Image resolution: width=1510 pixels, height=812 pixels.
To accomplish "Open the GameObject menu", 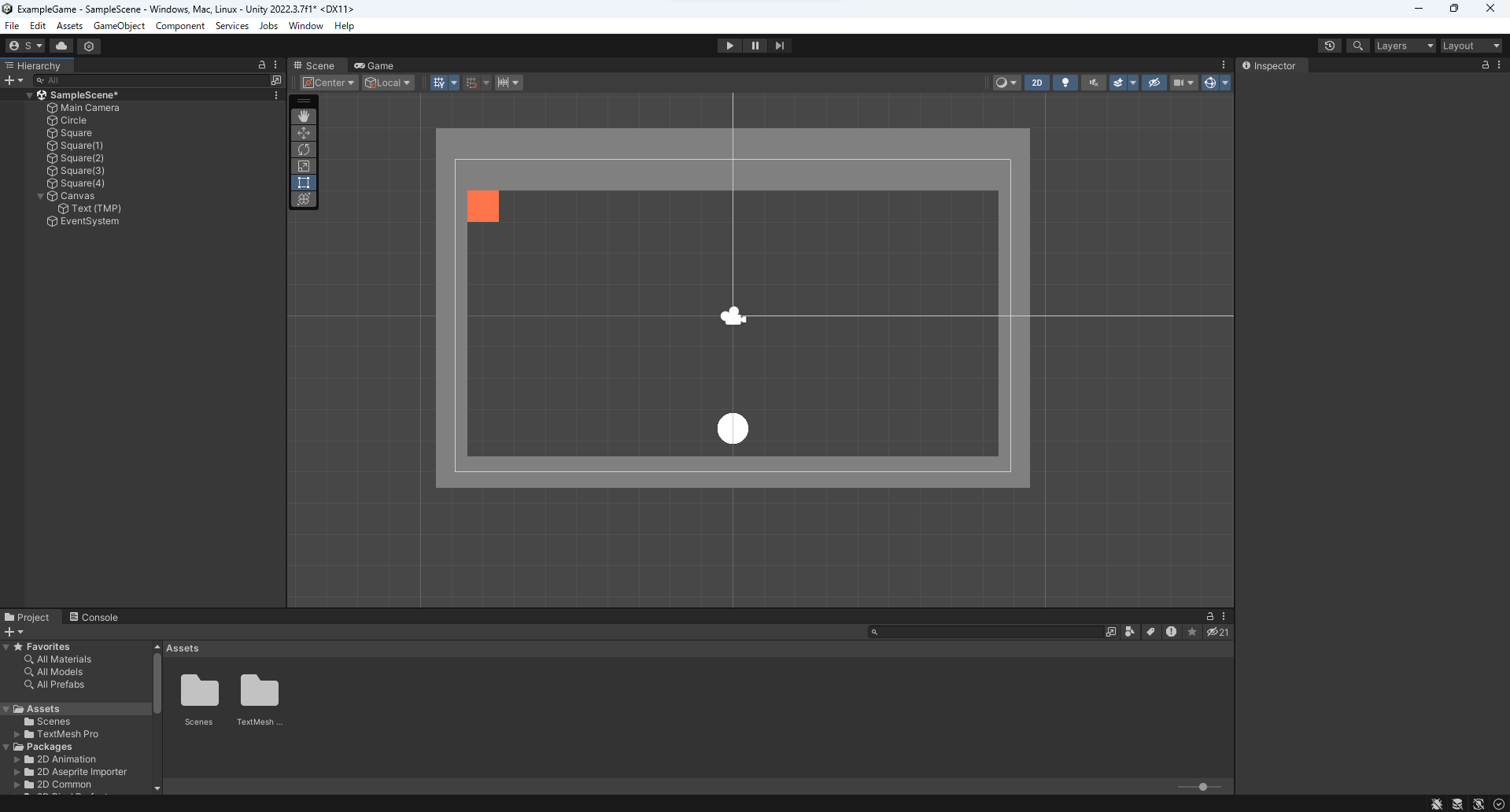I will tap(119, 25).
